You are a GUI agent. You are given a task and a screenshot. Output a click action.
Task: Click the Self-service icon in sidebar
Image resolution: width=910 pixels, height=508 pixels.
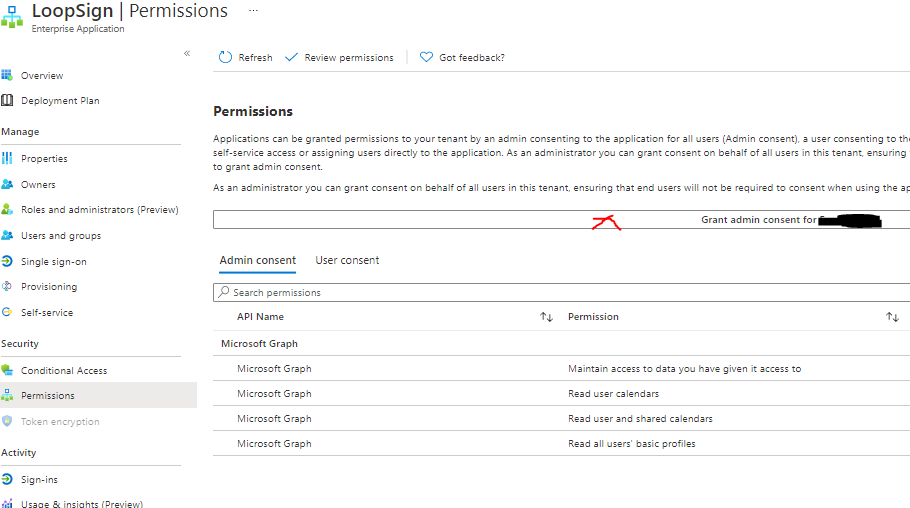click(x=7, y=312)
